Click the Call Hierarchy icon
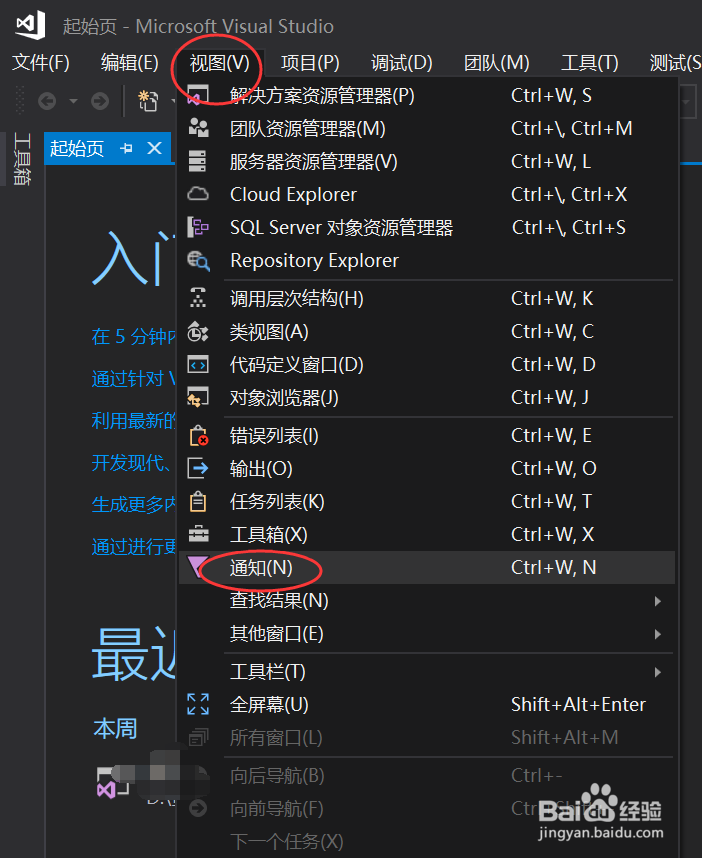The width and height of the screenshot is (702, 858). coord(198,298)
